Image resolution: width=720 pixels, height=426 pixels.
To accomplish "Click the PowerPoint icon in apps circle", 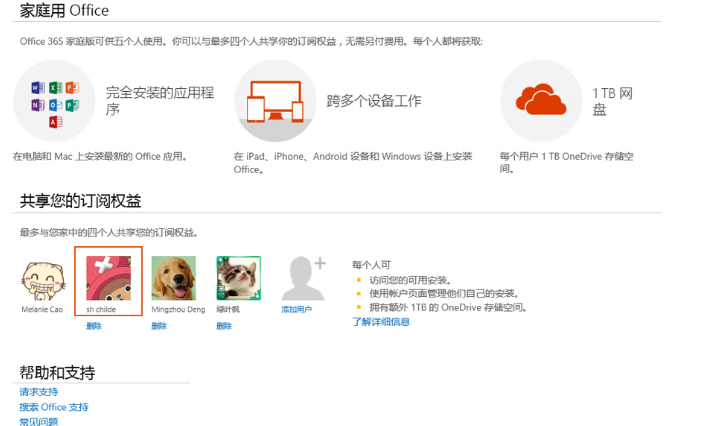I will coord(72,88).
